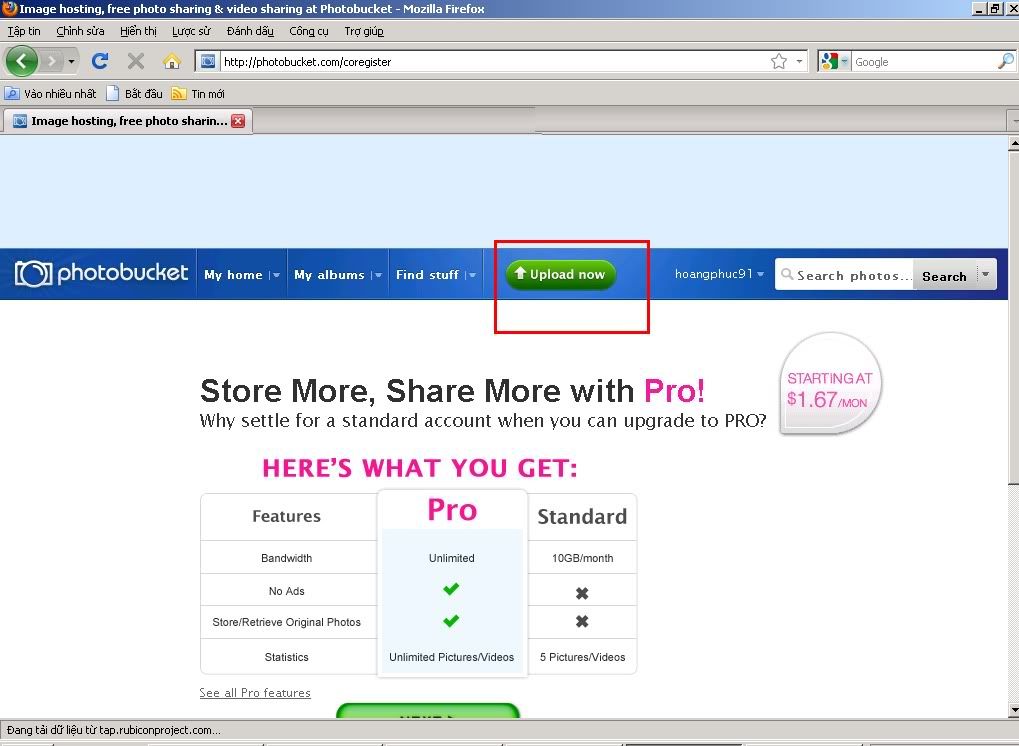This screenshot has width=1019, height=746.
Task: Go back with the green Back arrow
Action: pyautogui.click(x=21, y=62)
